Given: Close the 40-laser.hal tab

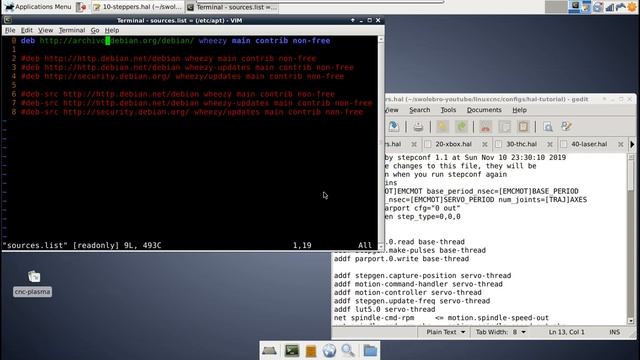Looking at the screenshot, I should tap(620, 144).
